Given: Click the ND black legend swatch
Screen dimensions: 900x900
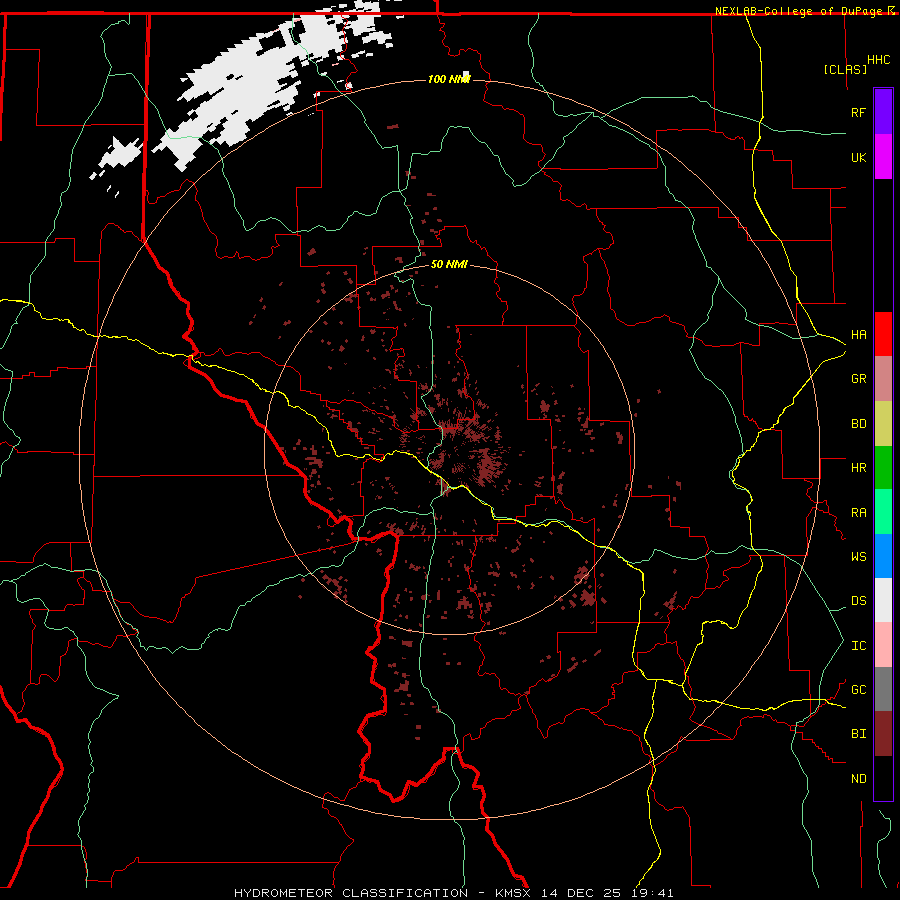Looking at the screenshot, I should (x=883, y=778).
